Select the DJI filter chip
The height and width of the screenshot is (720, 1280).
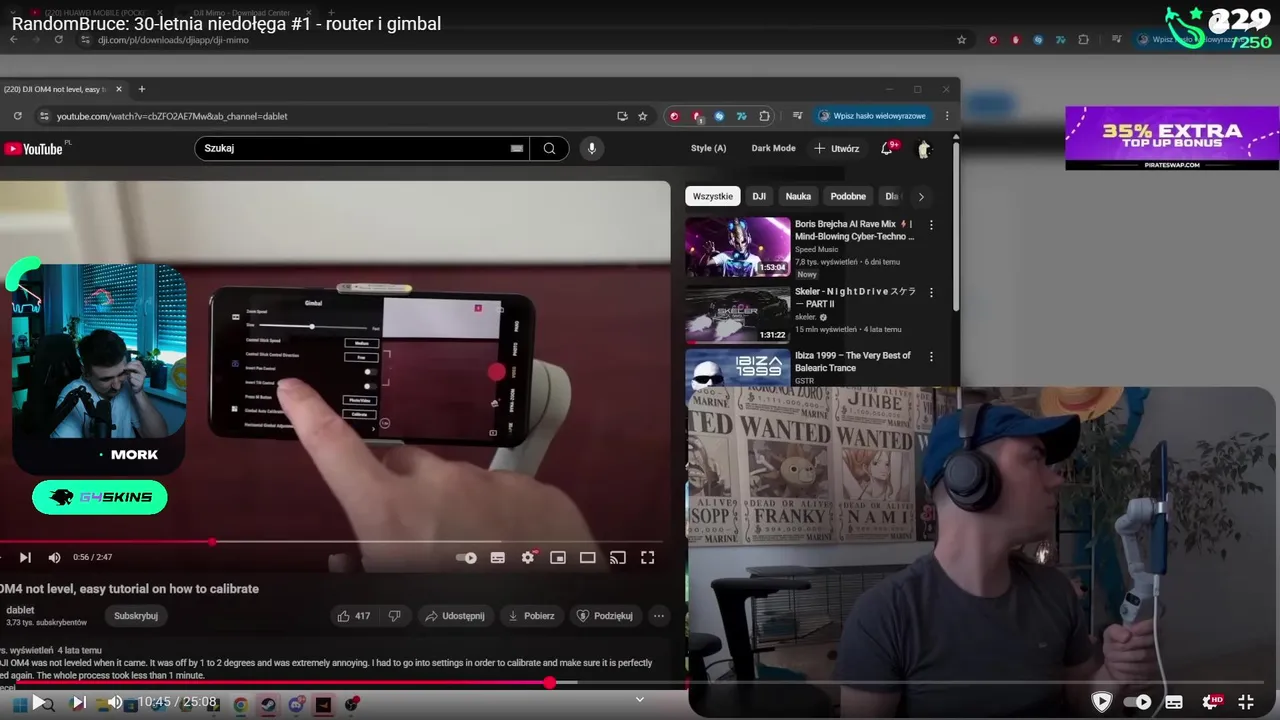point(759,196)
